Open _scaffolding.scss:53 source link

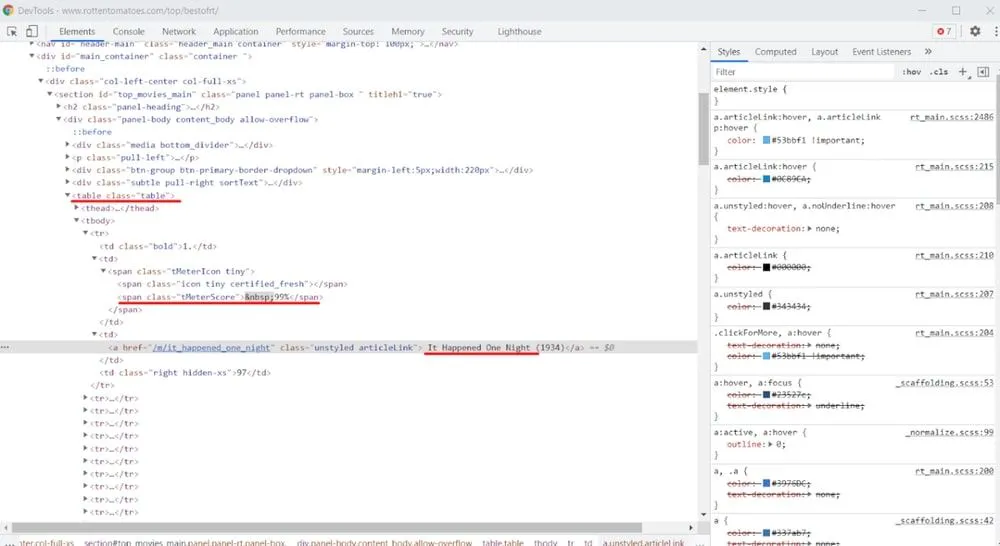[945, 383]
